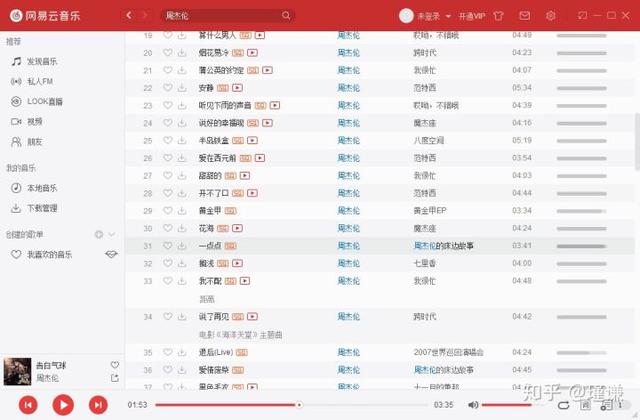Go forward with the right arrow
This screenshot has height=420, width=640.
point(144,16)
